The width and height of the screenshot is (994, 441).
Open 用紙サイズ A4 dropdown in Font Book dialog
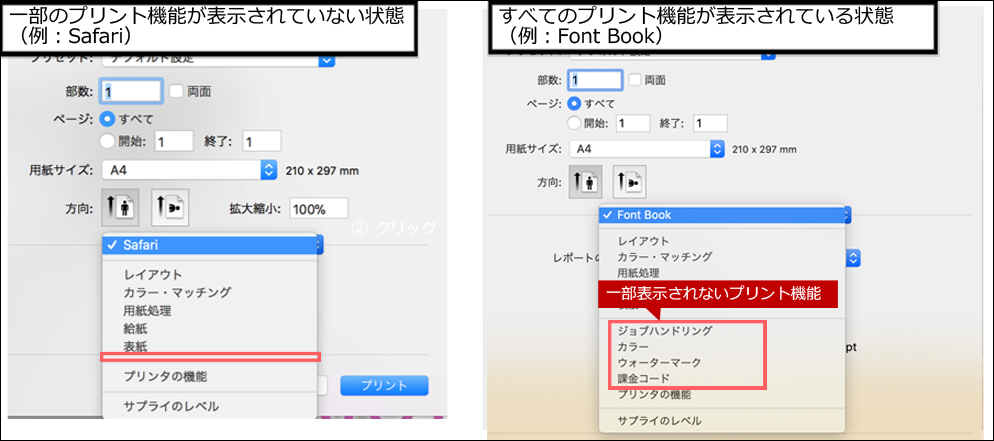[x=647, y=149]
